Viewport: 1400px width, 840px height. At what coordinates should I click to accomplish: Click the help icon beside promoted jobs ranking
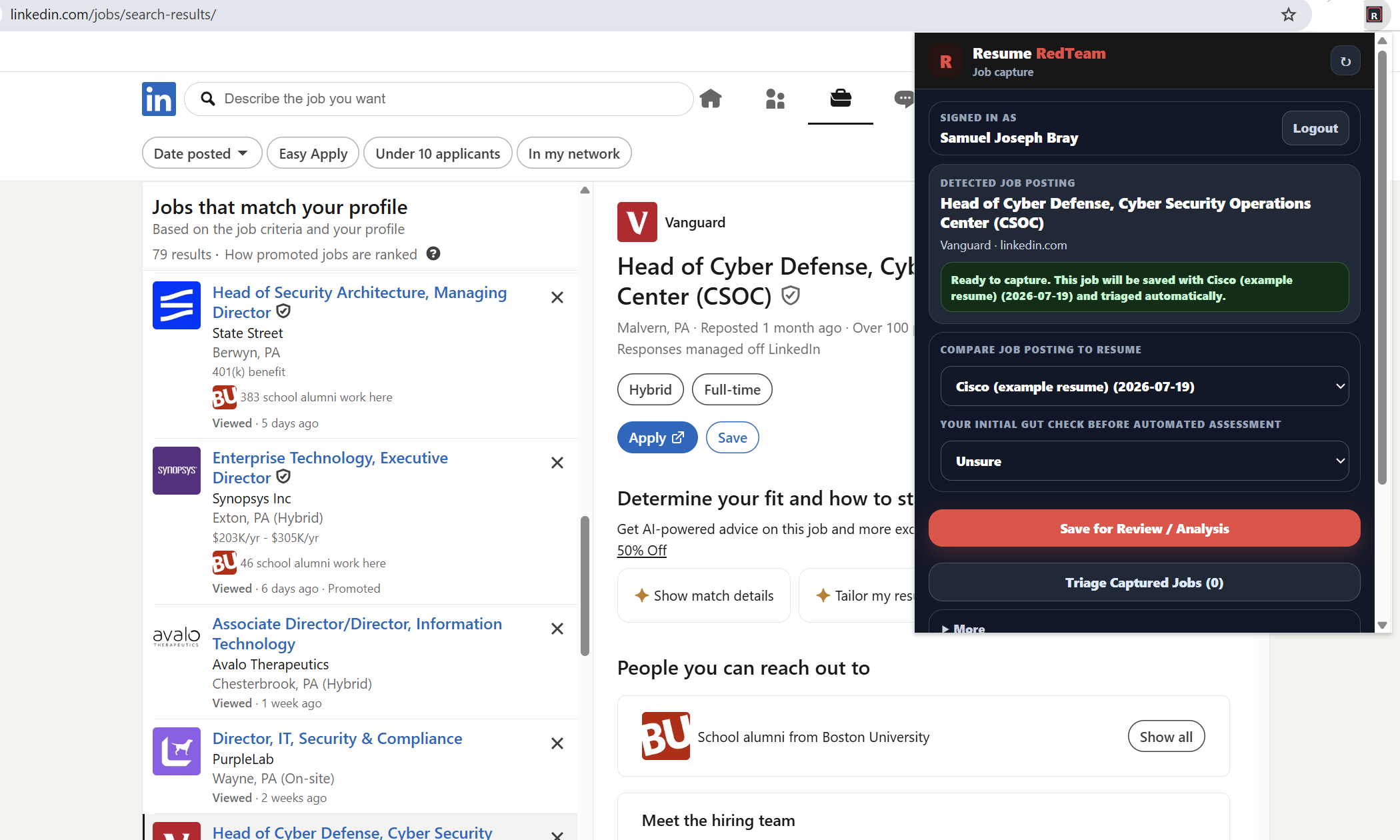pos(433,254)
